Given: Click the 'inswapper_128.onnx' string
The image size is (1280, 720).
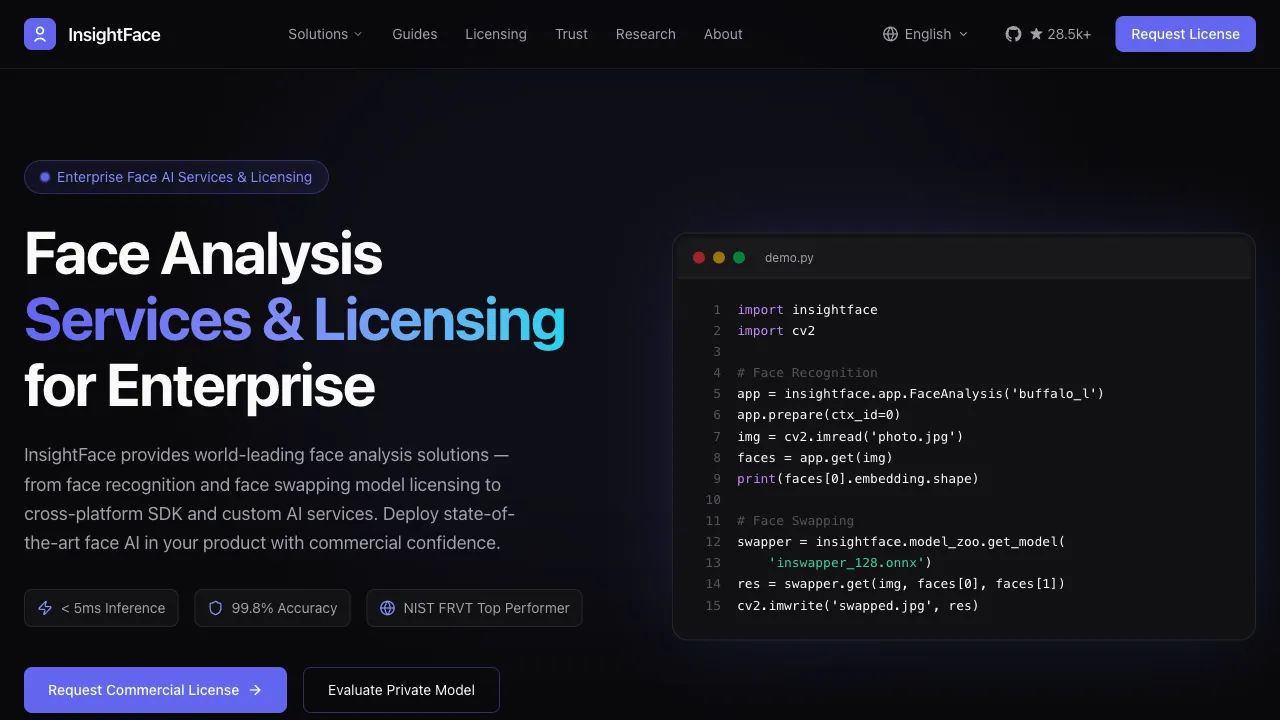Looking at the screenshot, I should point(846,563).
